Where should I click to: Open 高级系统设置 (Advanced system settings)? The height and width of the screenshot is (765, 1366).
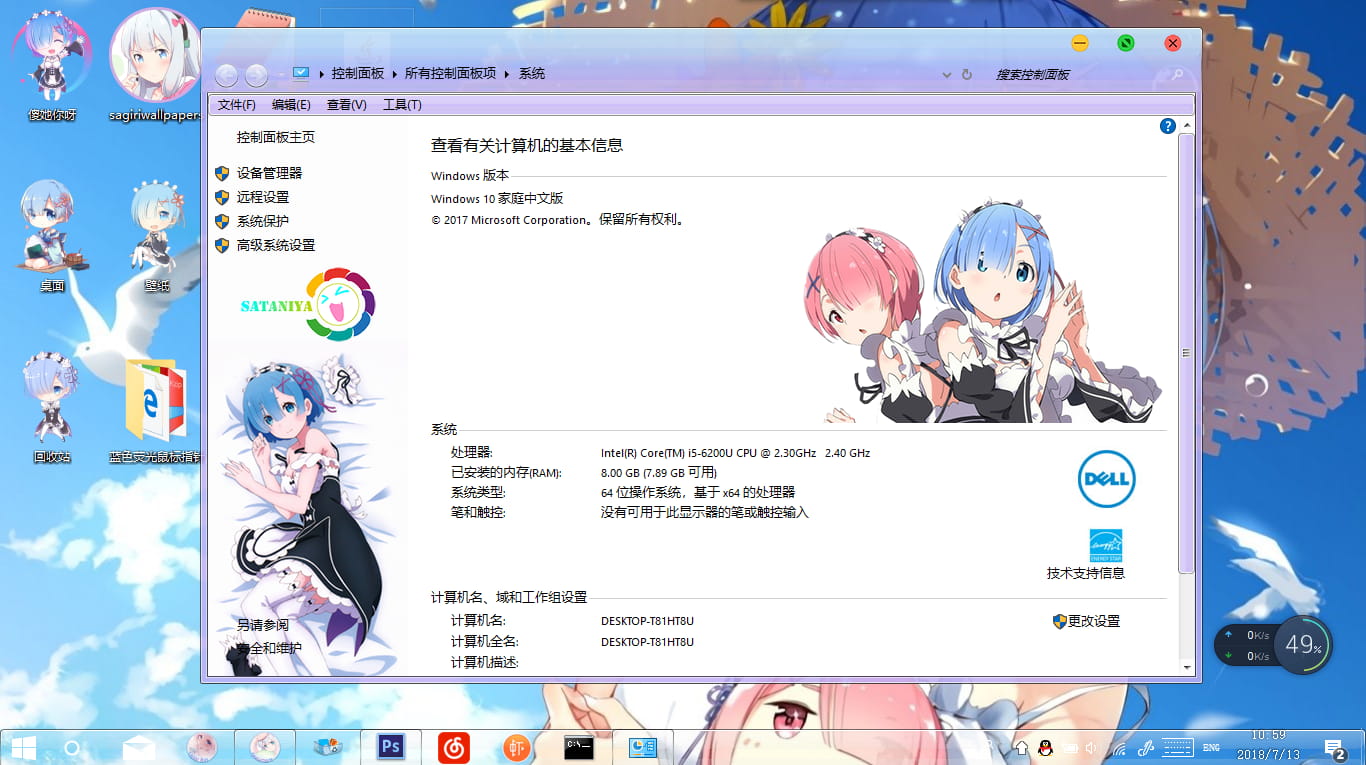(x=276, y=245)
